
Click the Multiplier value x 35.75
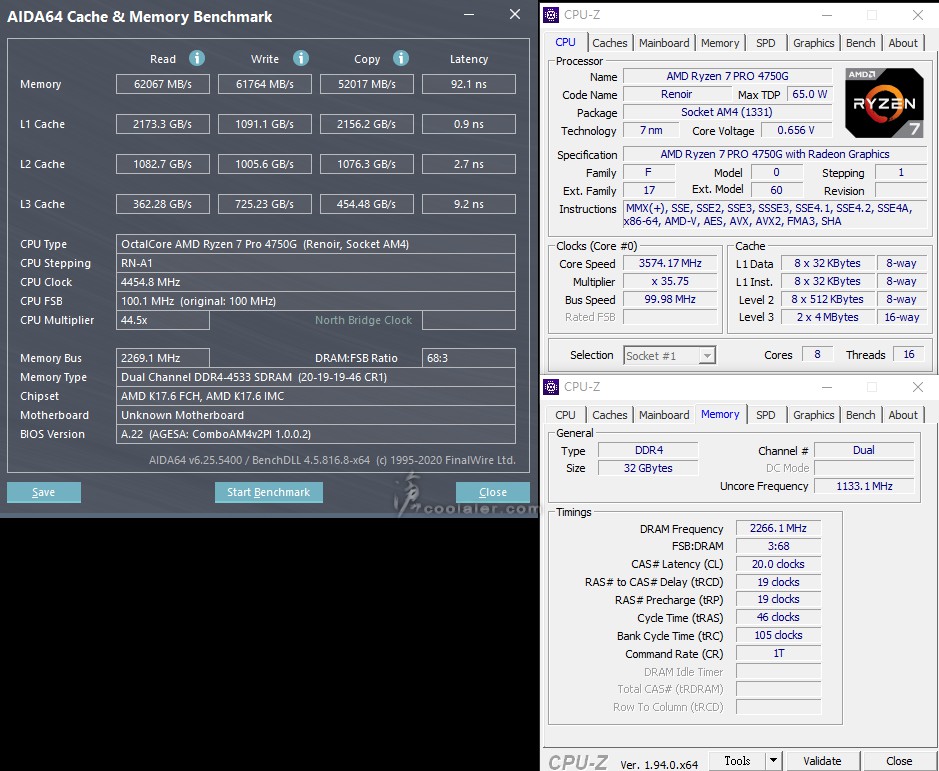click(x=670, y=281)
